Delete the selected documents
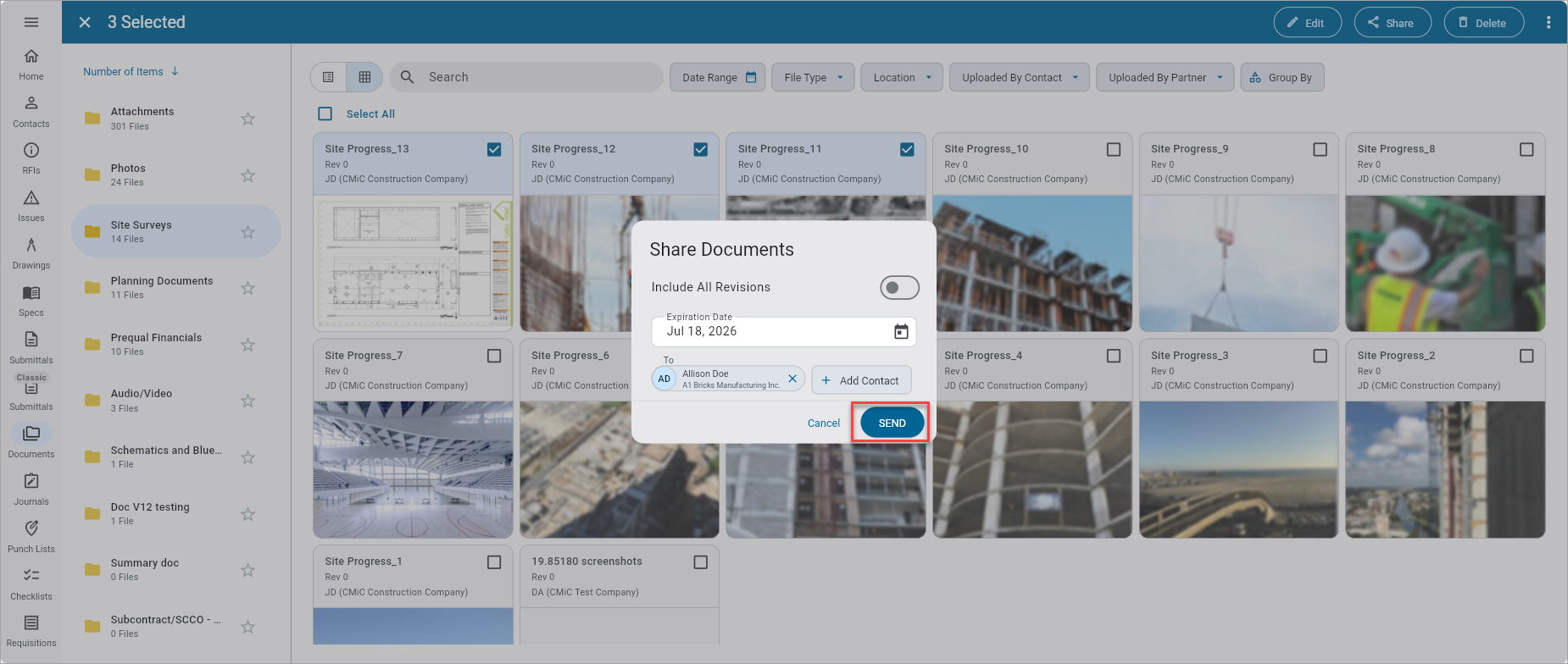 point(1484,22)
